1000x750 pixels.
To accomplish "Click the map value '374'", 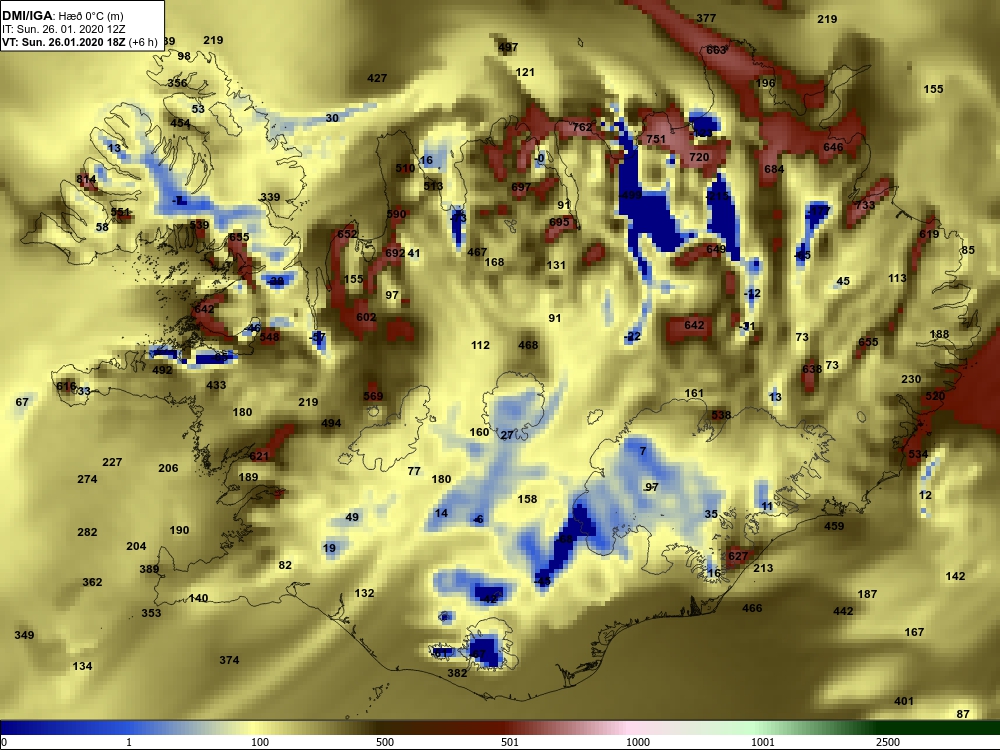I will tap(229, 660).
